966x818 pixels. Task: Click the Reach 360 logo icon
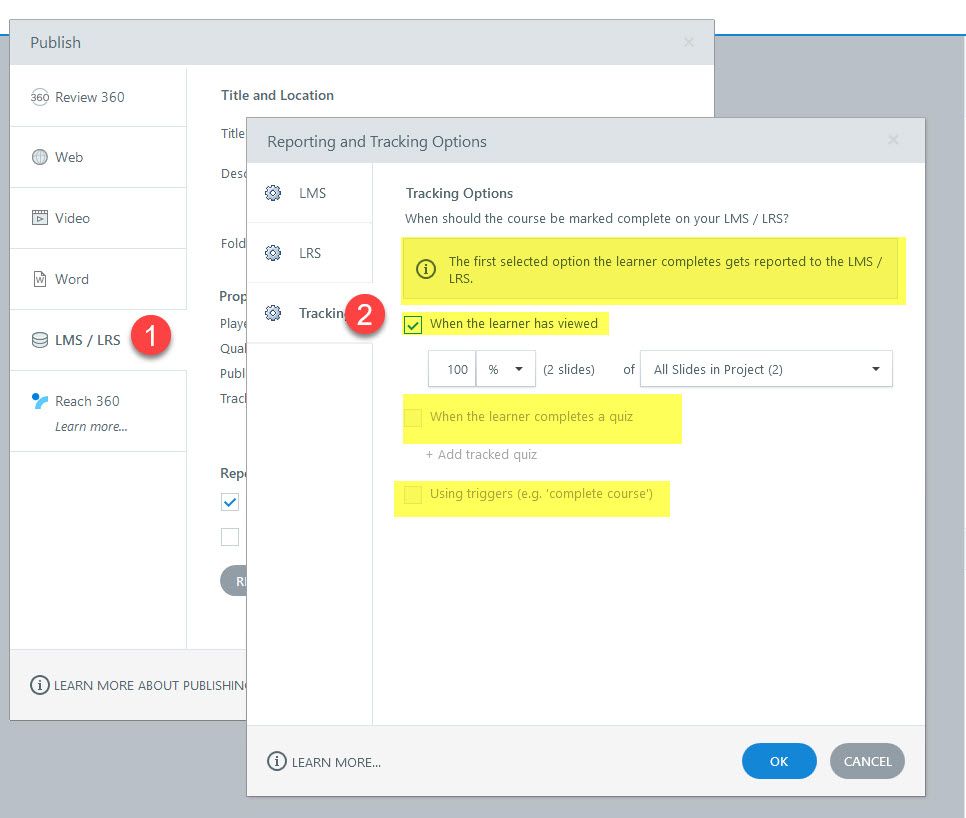pyautogui.click(x=39, y=401)
